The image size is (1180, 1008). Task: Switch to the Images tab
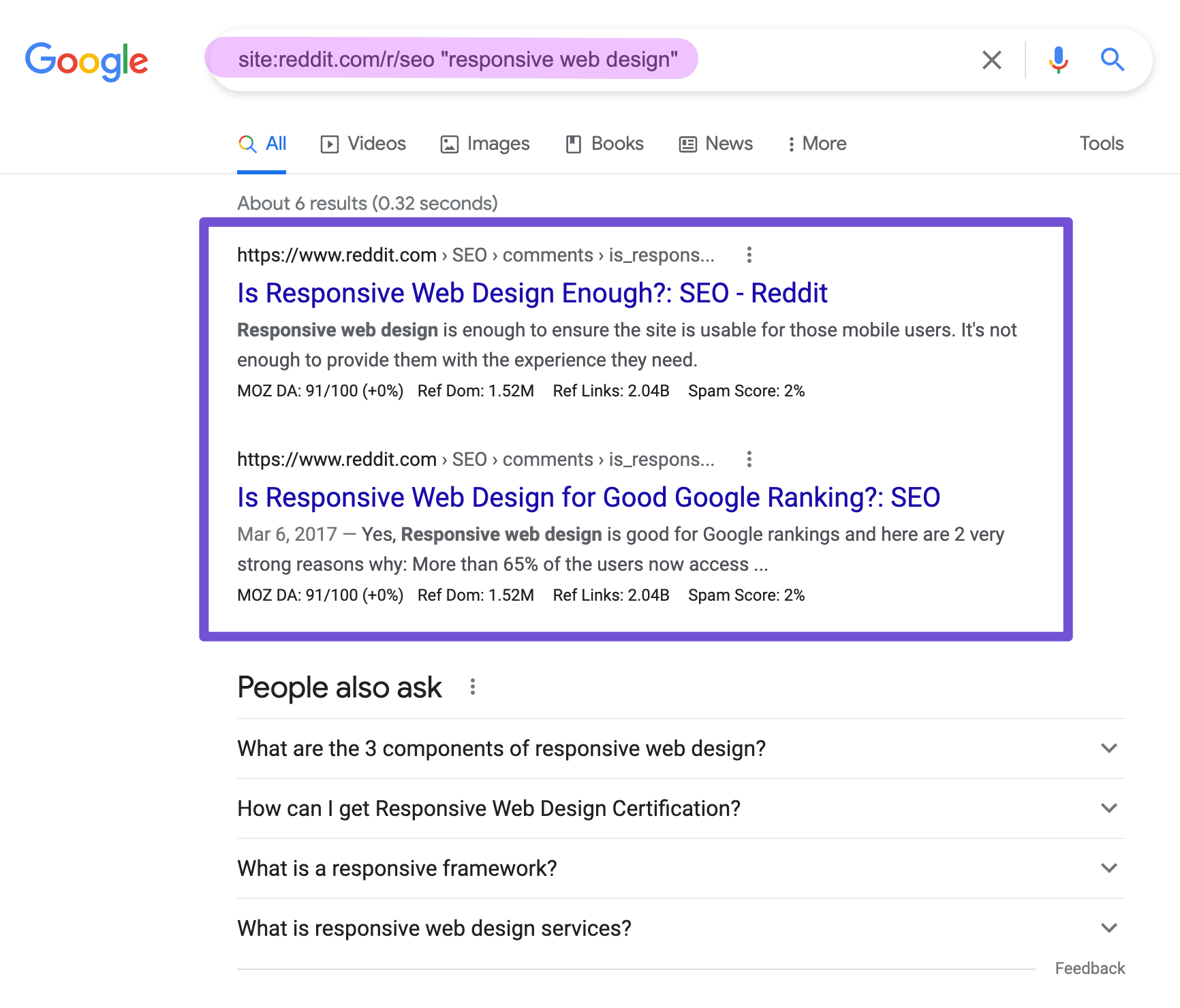click(x=485, y=144)
